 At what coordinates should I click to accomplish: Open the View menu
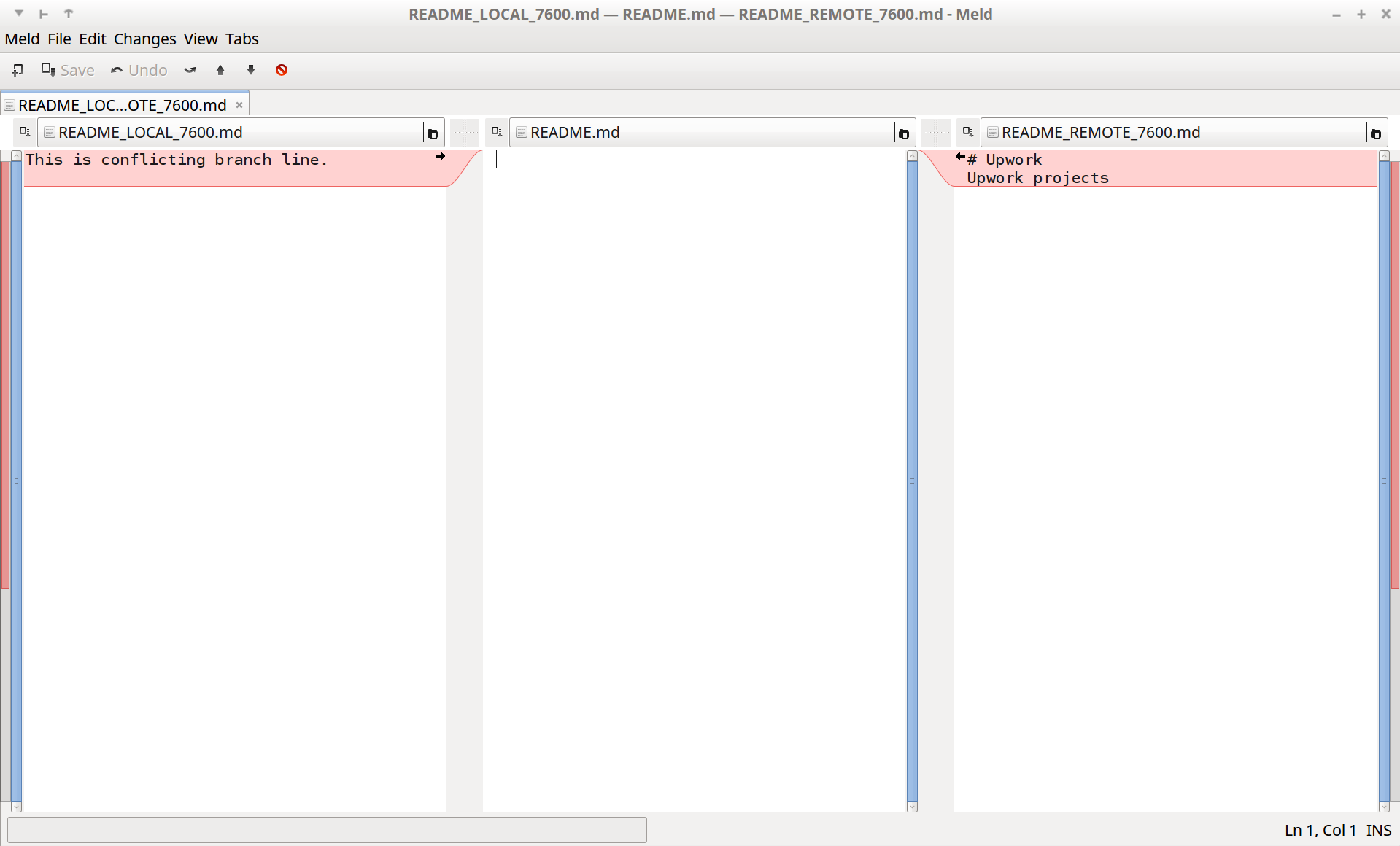click(201, 39)
